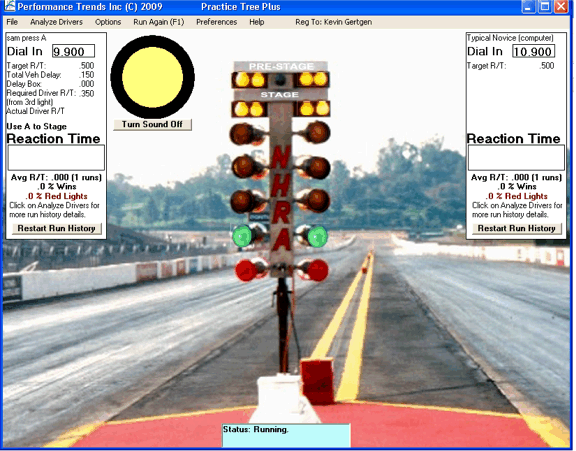576x451 pixels.
Task: Click left '.0 % Wins' statistic
Action: (57, 187)
